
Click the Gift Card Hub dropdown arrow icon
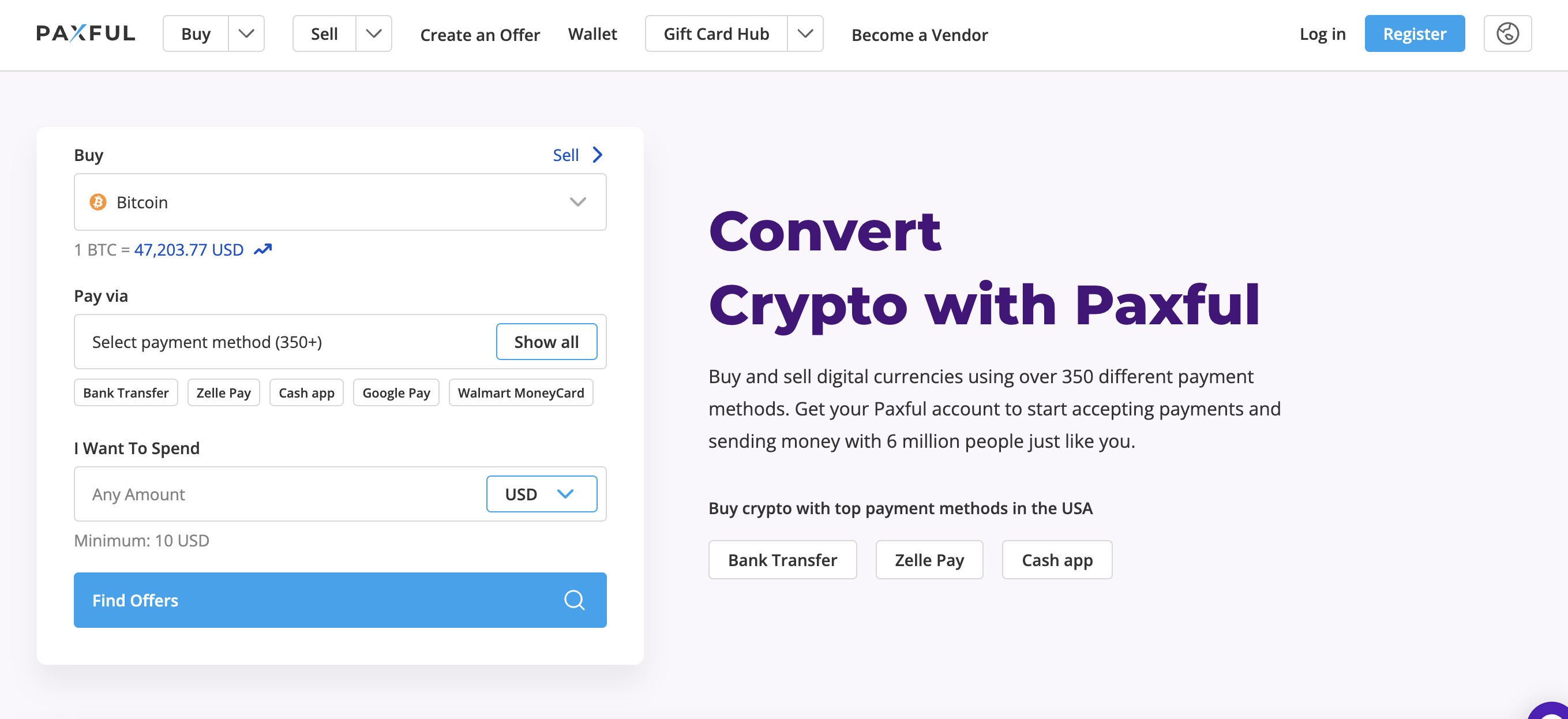tap(806, 34)
